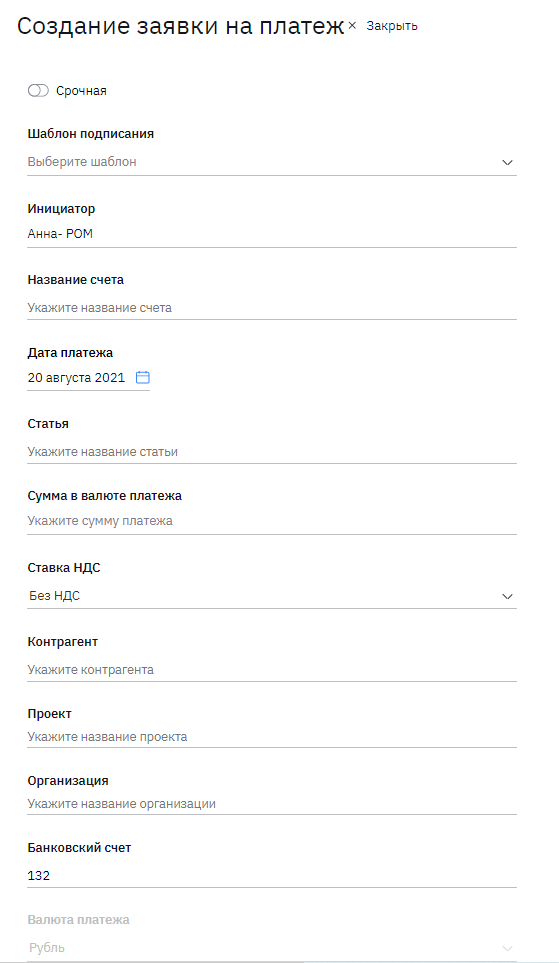Expand the Выберите шаблон dropdown
Image resolution: width=559 pixels, height=963 pixels.
tap(272, 162)
